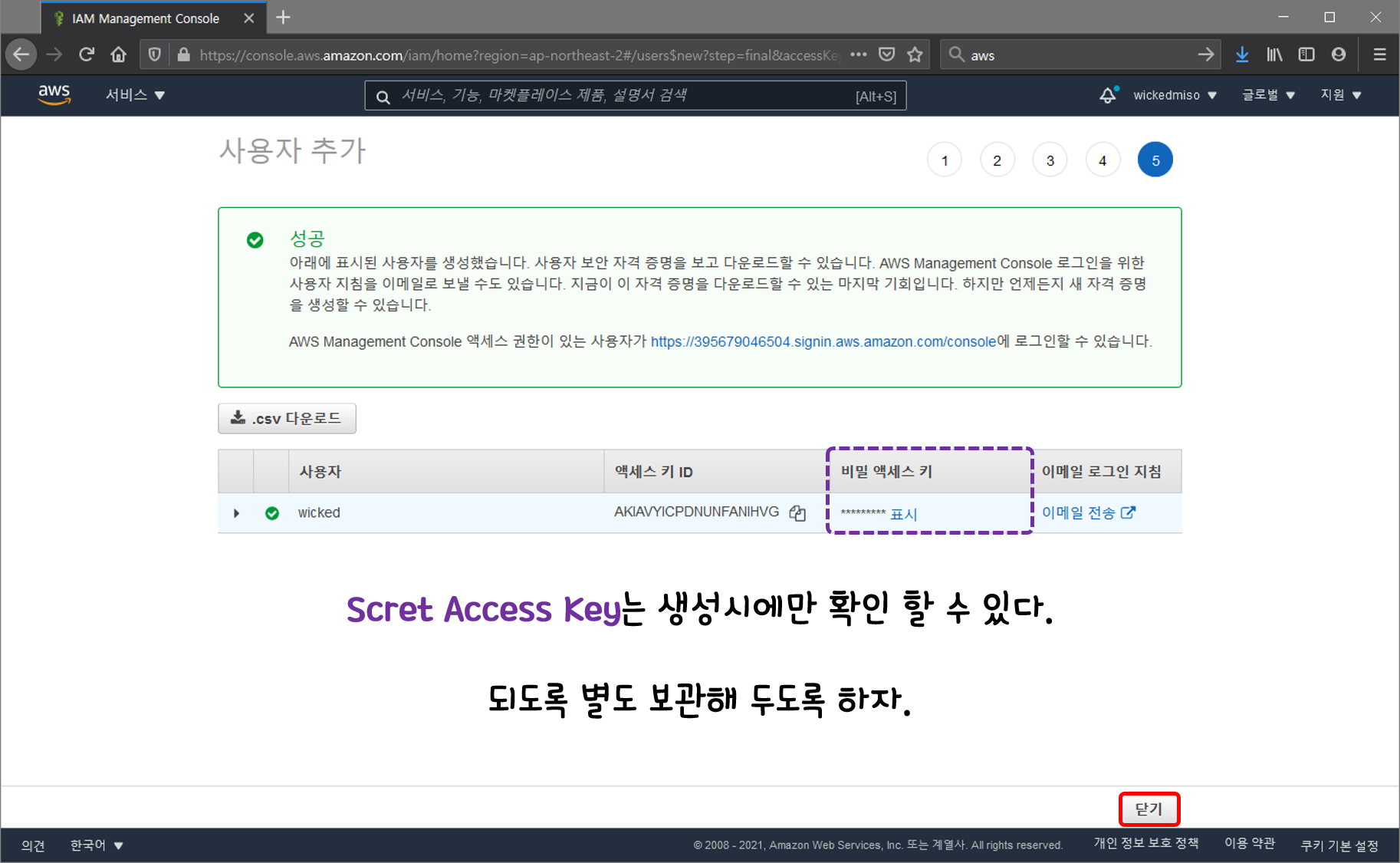Download the .csv credentials file
1400x863 pixels.
tap(287, 418)
